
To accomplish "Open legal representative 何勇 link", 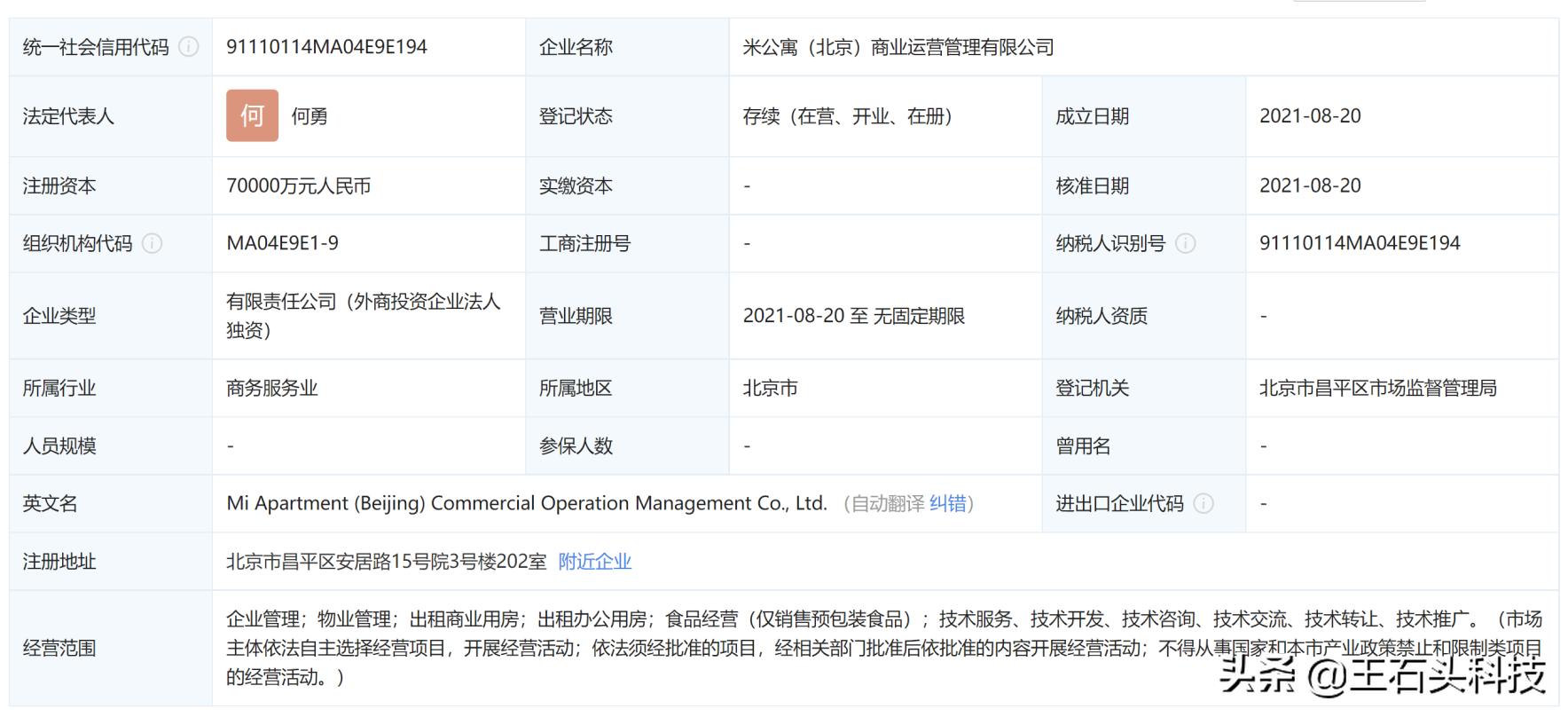I will (310, 116).
